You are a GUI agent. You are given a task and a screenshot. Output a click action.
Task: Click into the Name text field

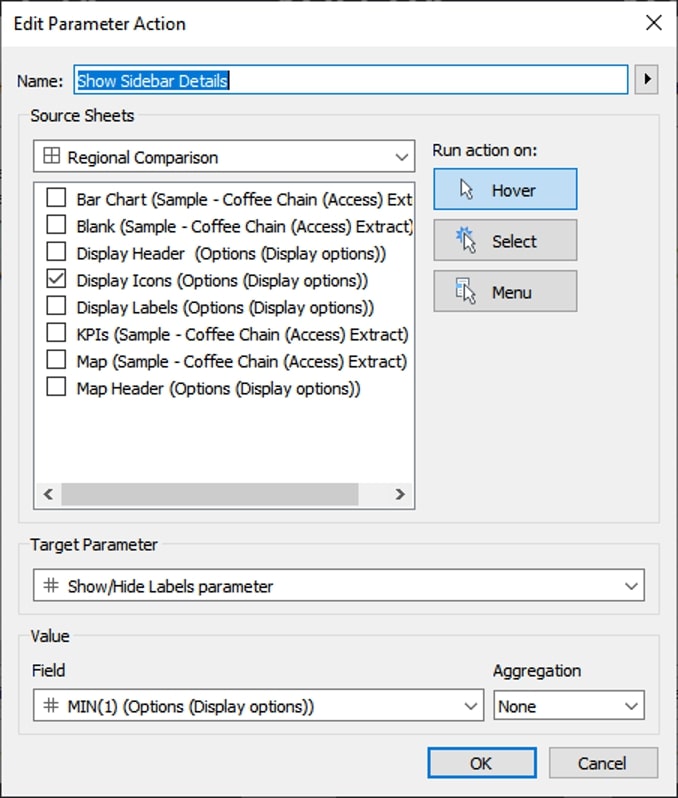(351, 79)
